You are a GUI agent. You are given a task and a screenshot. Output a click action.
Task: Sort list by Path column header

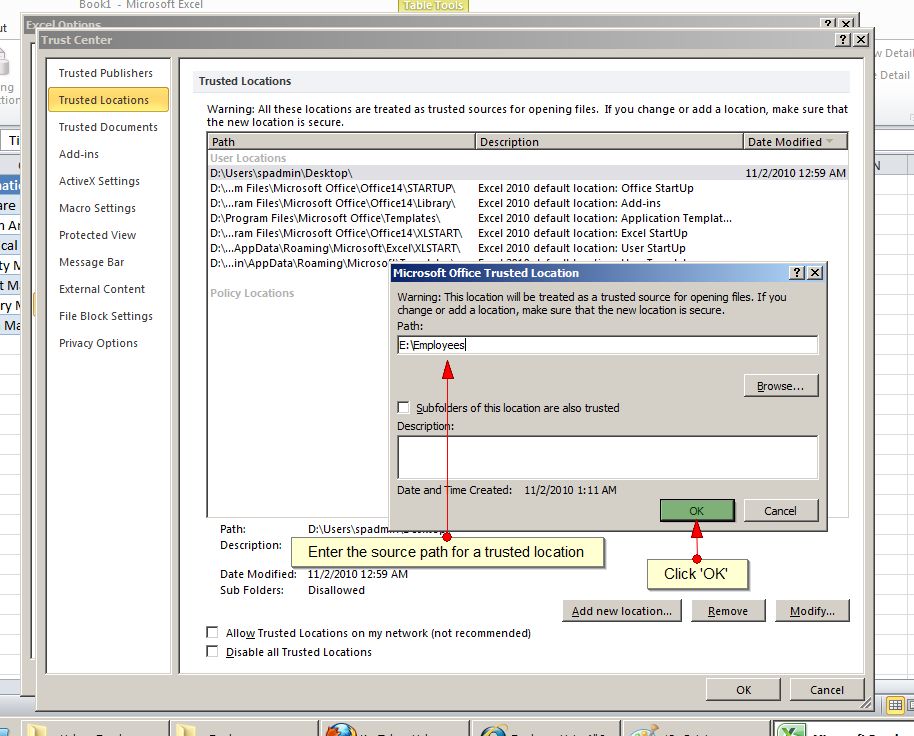341,142
